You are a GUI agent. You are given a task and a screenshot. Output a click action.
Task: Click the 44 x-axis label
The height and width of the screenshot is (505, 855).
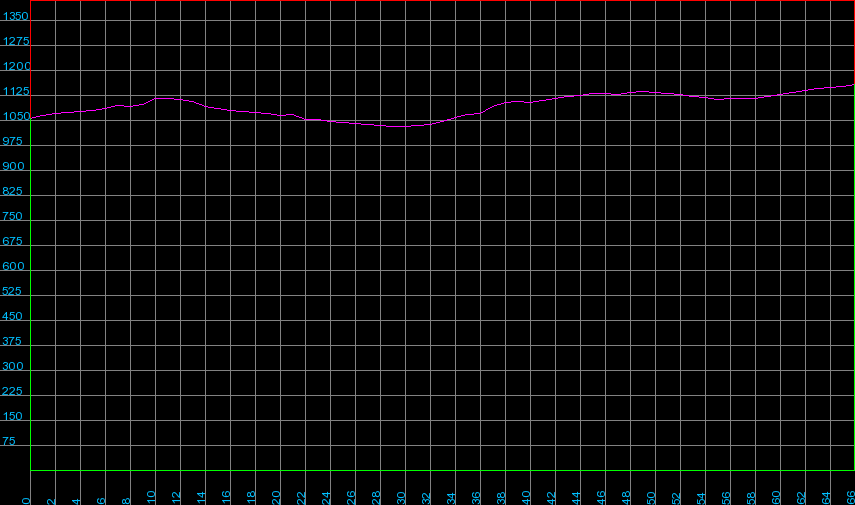[576, 498]
